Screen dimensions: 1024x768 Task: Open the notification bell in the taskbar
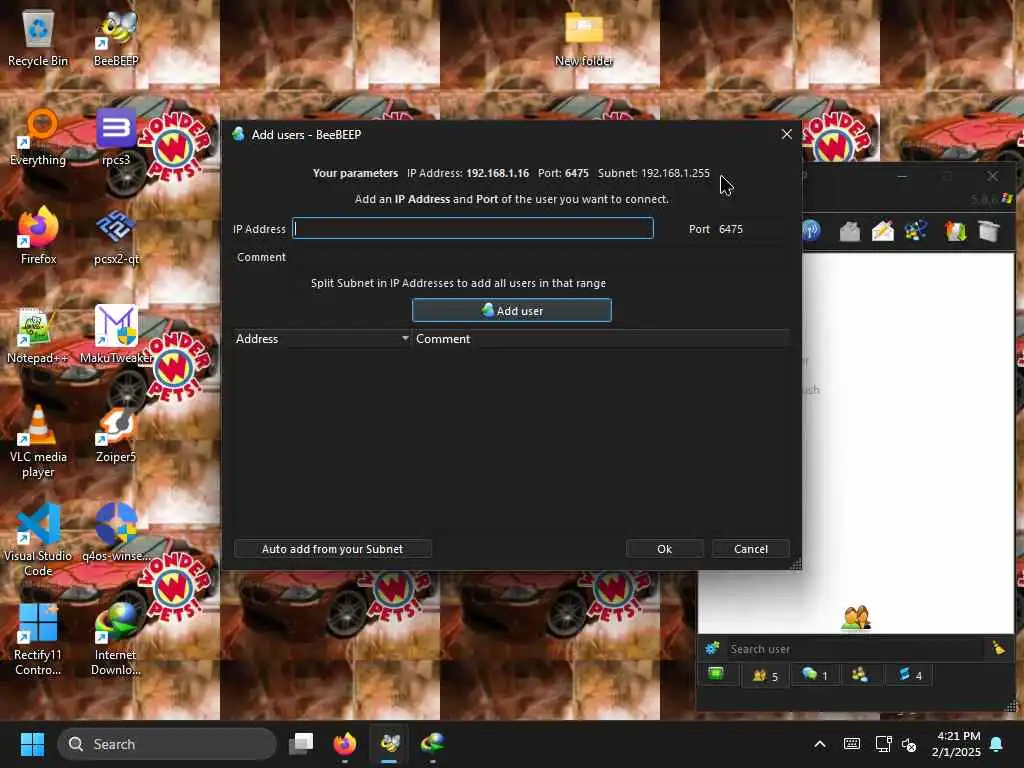point(997,744)
